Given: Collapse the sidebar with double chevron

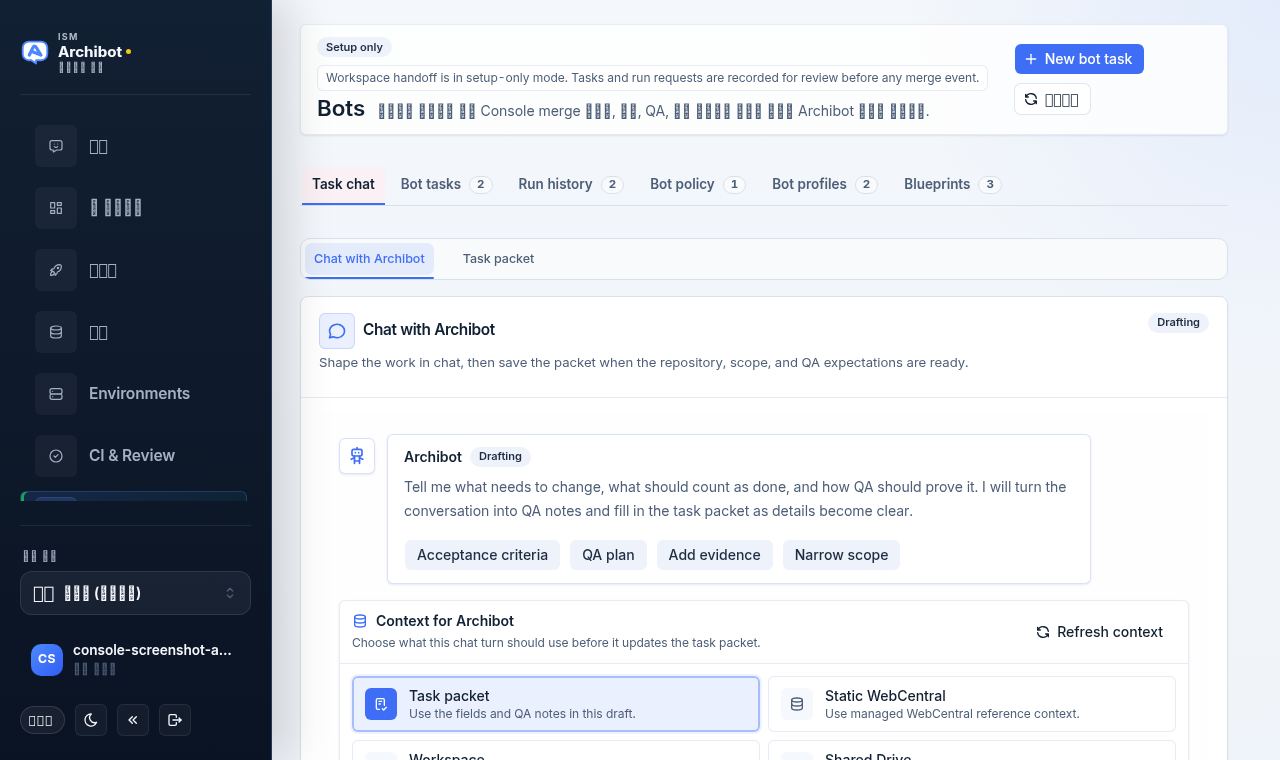Looking at the screenshot, I should (x=133, y=720).
